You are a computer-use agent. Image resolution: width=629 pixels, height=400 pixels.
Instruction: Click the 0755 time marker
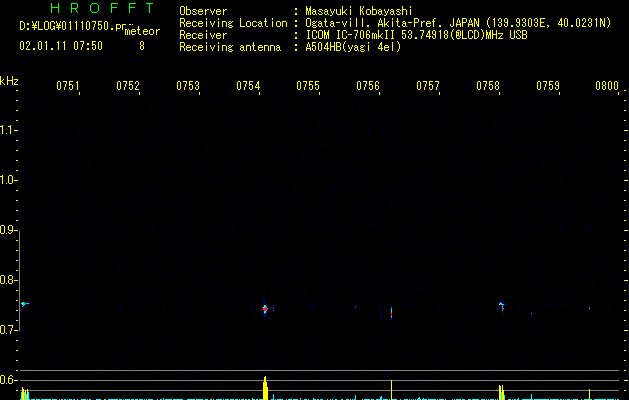point(308,86)
